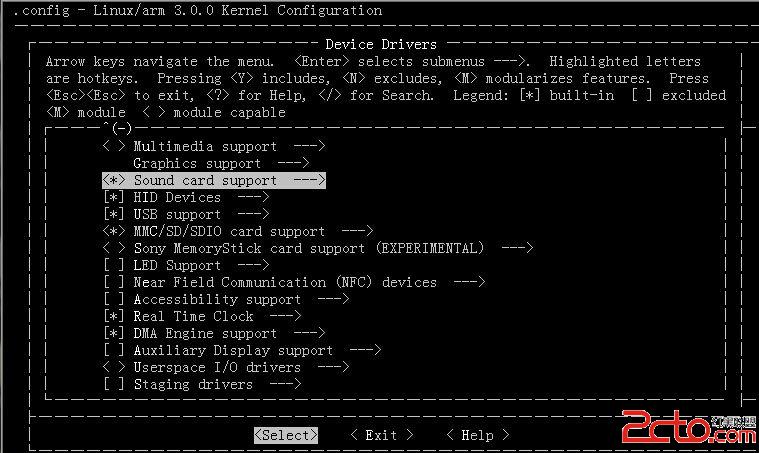Screen dimensions: 759x453
Task: Toggle the HID Devices checkbox
Action: [114, 197]
